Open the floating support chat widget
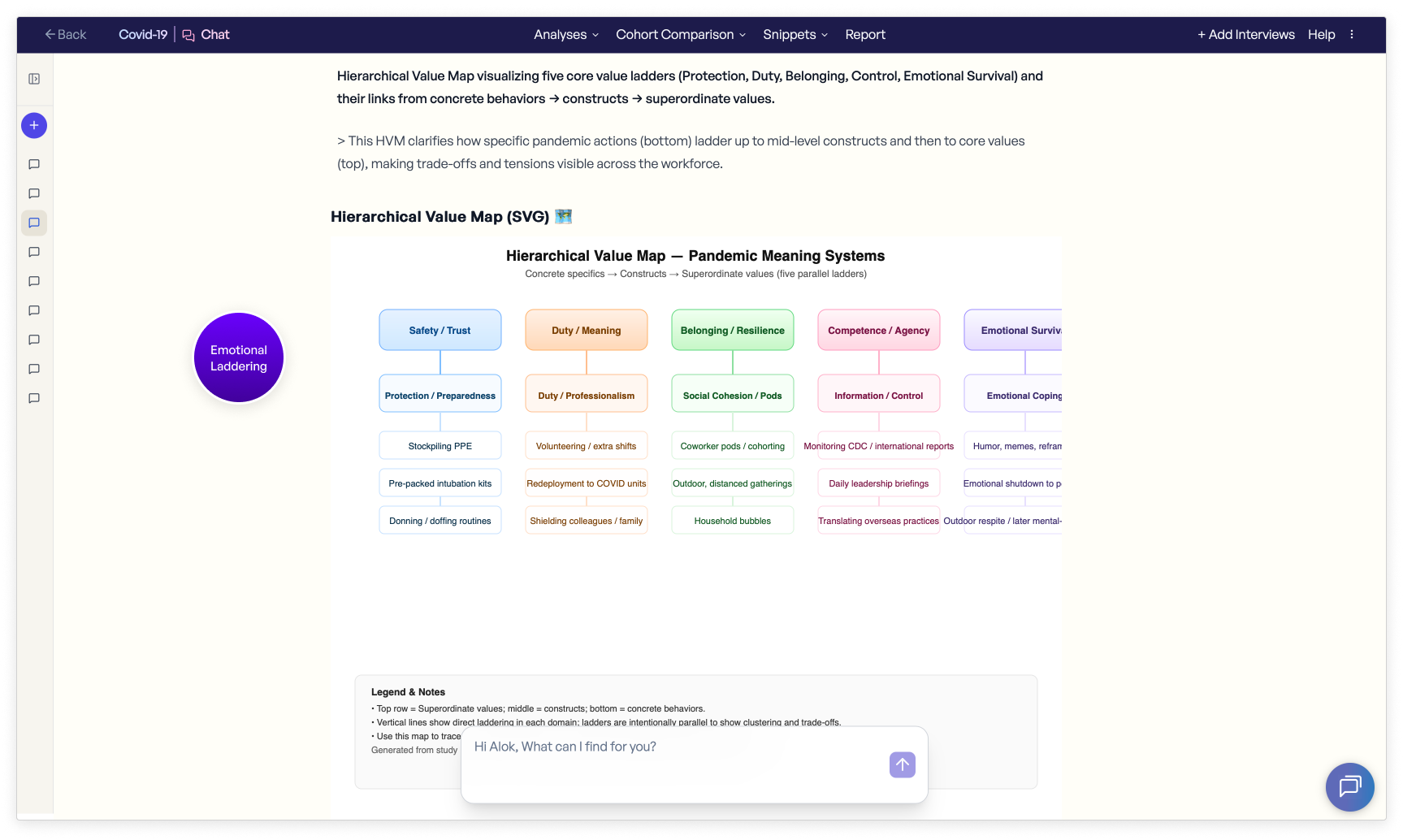 coord(1349,786)
